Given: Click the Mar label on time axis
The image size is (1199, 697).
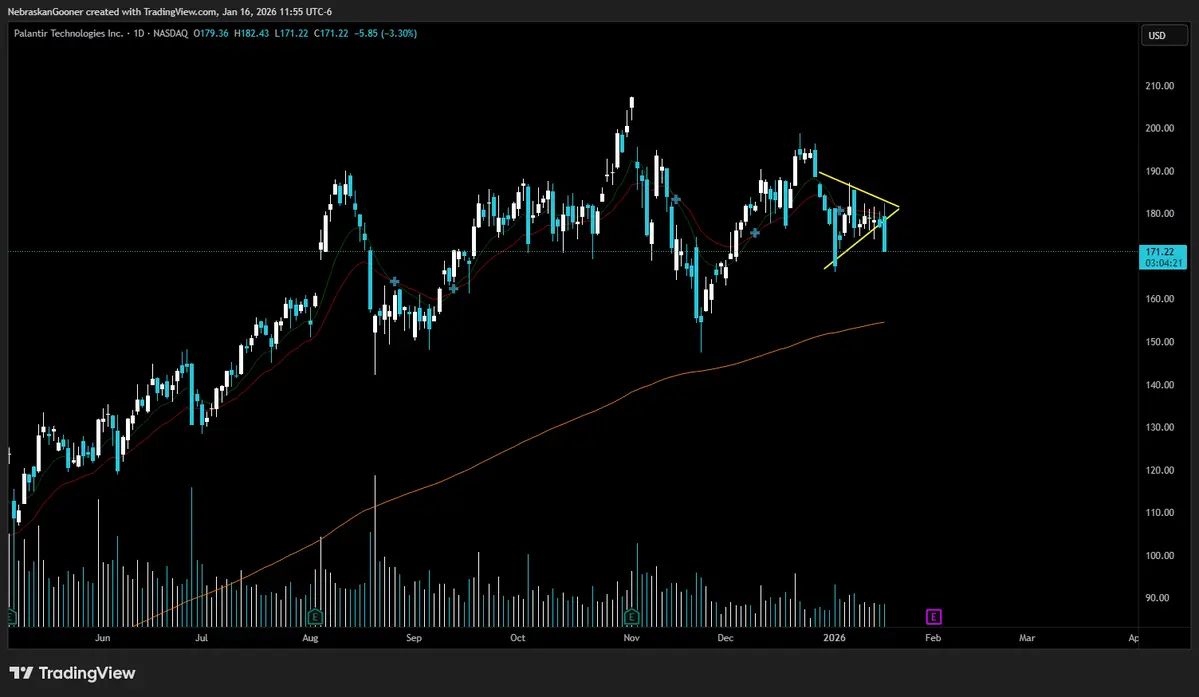Looking at the screenshot, I should 1026,637.
